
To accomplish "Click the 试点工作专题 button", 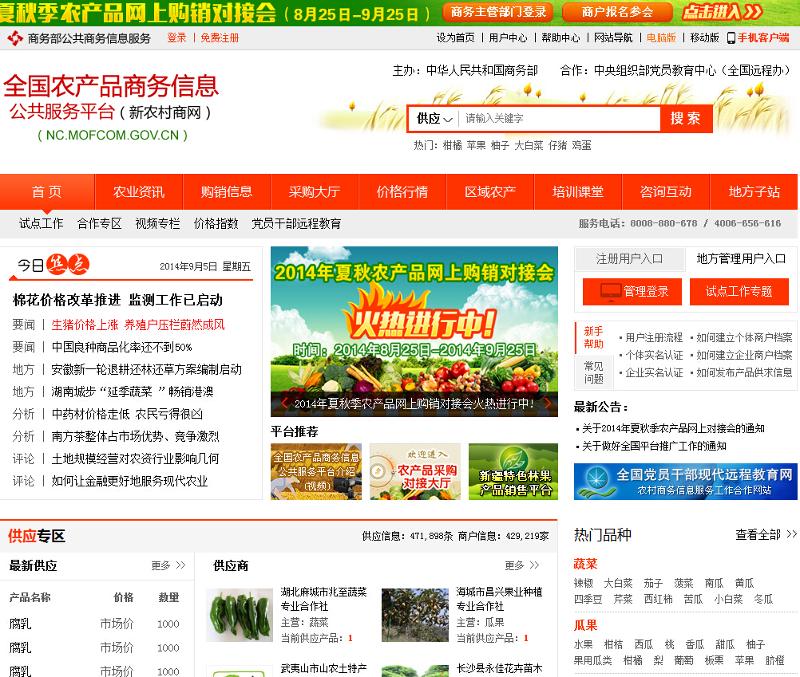I will (x=739, y=291).
